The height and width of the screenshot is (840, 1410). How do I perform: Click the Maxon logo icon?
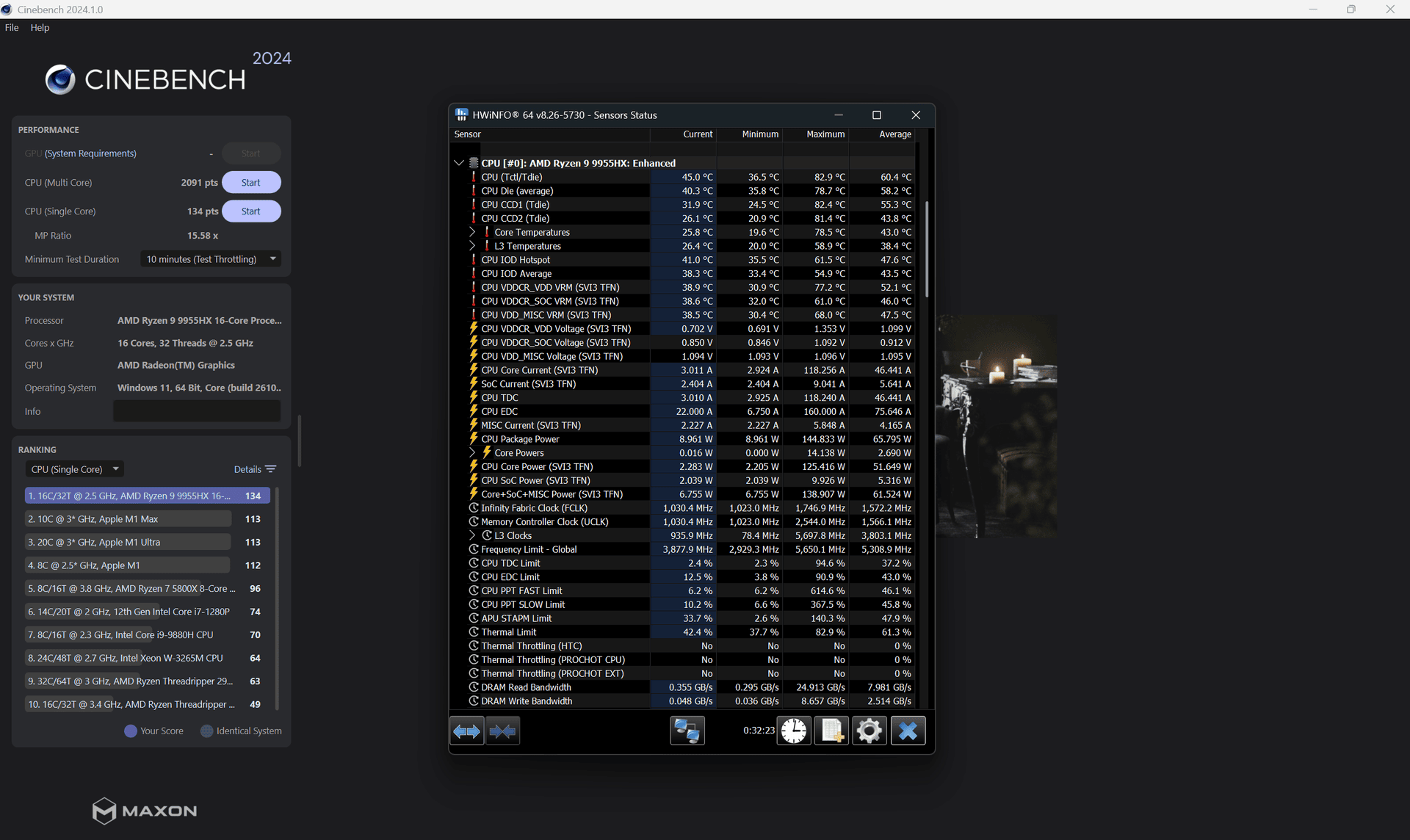pos(104,811)
